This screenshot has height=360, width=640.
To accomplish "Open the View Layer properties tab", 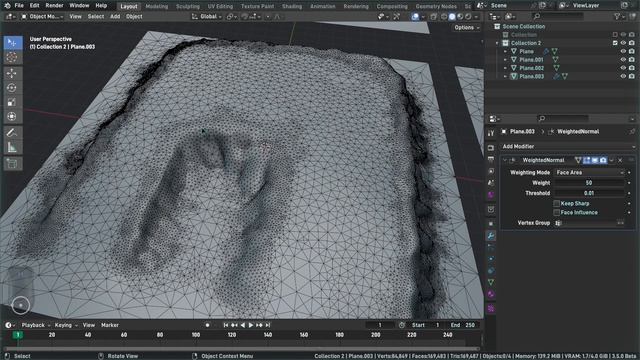I will (x=491, y=171).
